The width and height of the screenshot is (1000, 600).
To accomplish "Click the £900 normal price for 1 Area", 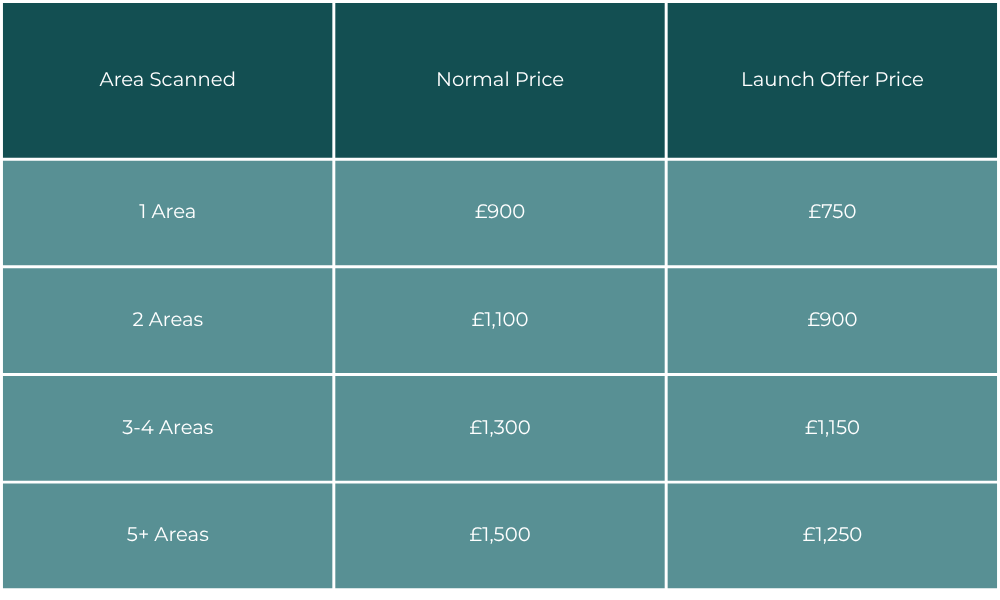I will [500, 212].
